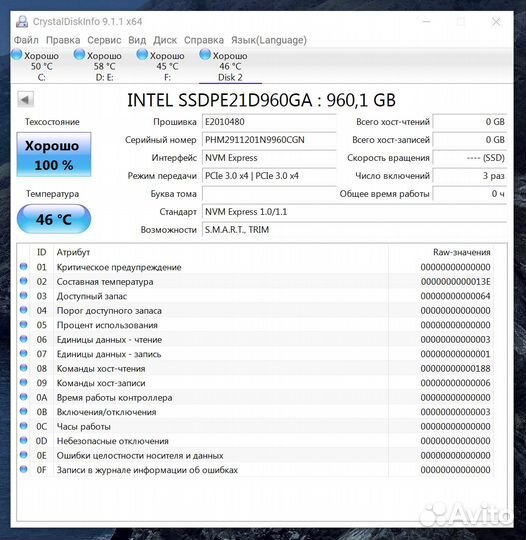Click the Скорость вращения value (SSD)
This screenshot has height=540, width=526.
pyautogui.click(x=470, y=158)
